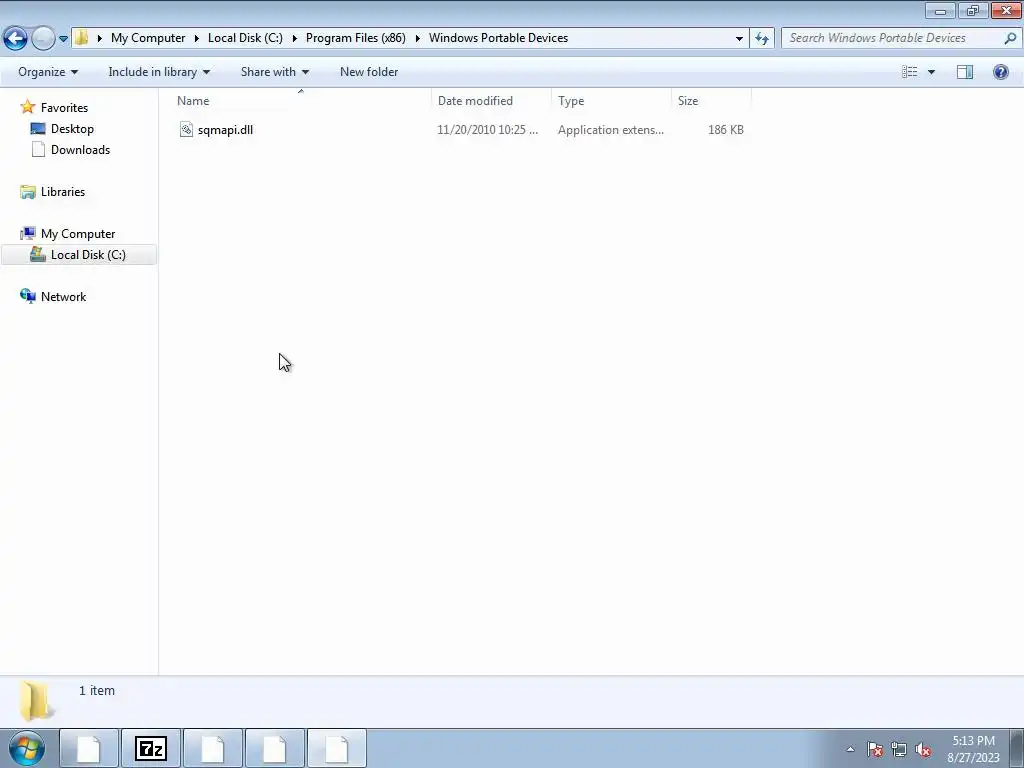1024x768 pixels.
Task: Expand arrow after Local Disk (C:) breadcrumb
Action: click(295, 38)
